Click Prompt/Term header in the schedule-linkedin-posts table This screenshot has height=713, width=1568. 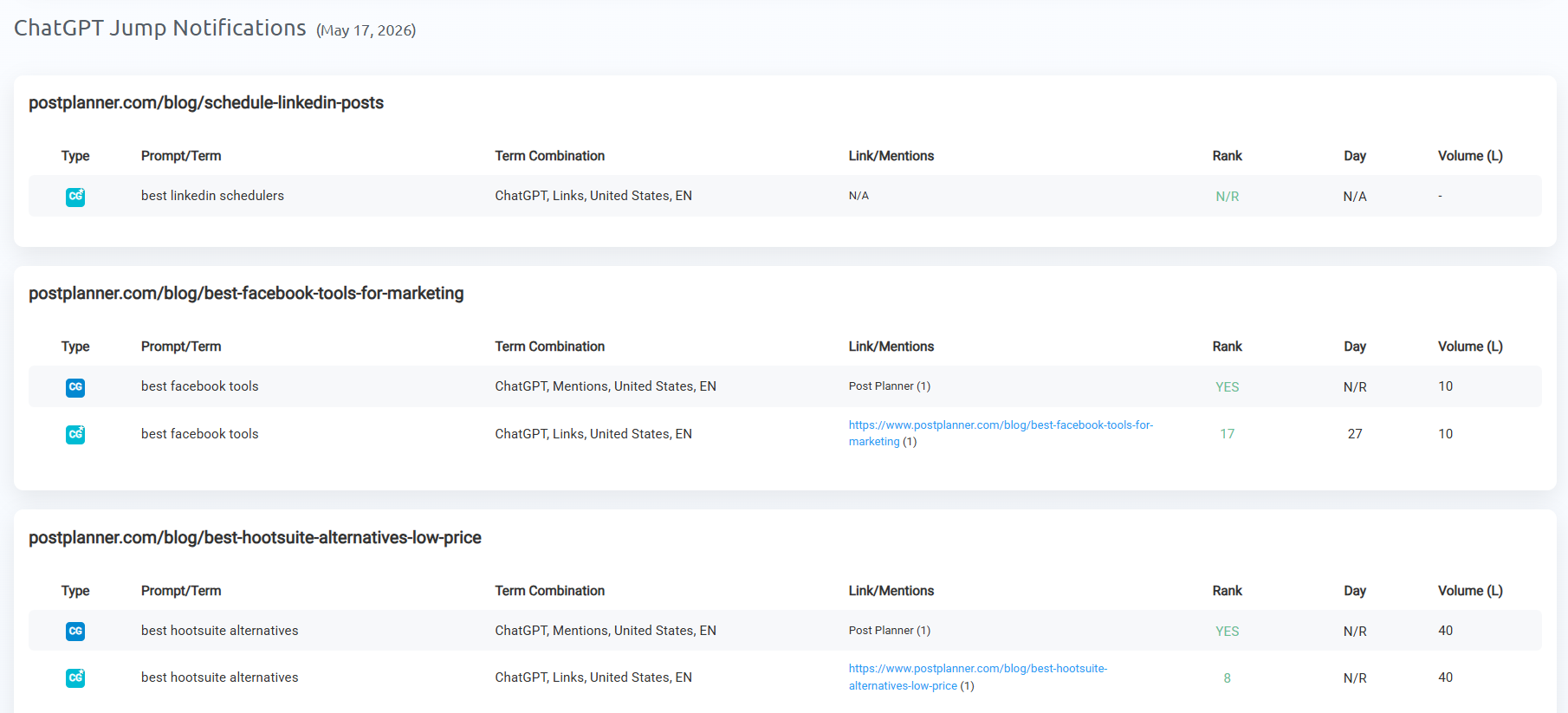(181, 156)
